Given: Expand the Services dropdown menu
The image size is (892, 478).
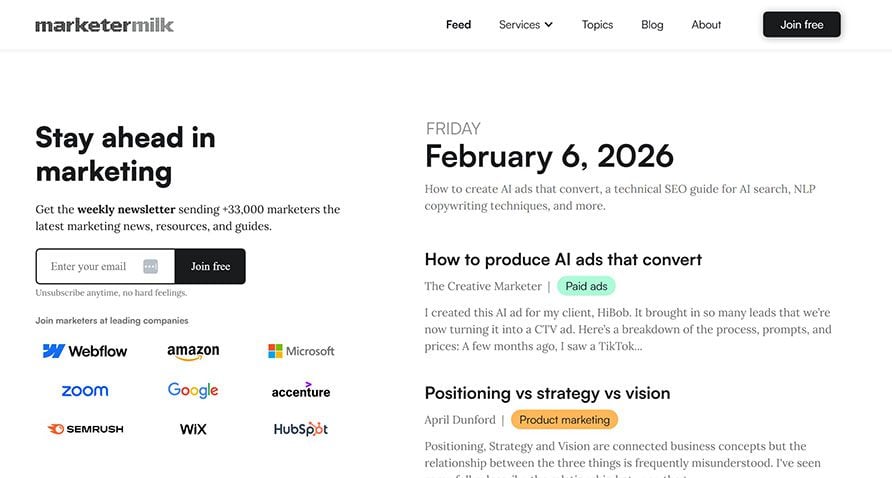Looking at the screenshot, I should click(x=526, y=25).
